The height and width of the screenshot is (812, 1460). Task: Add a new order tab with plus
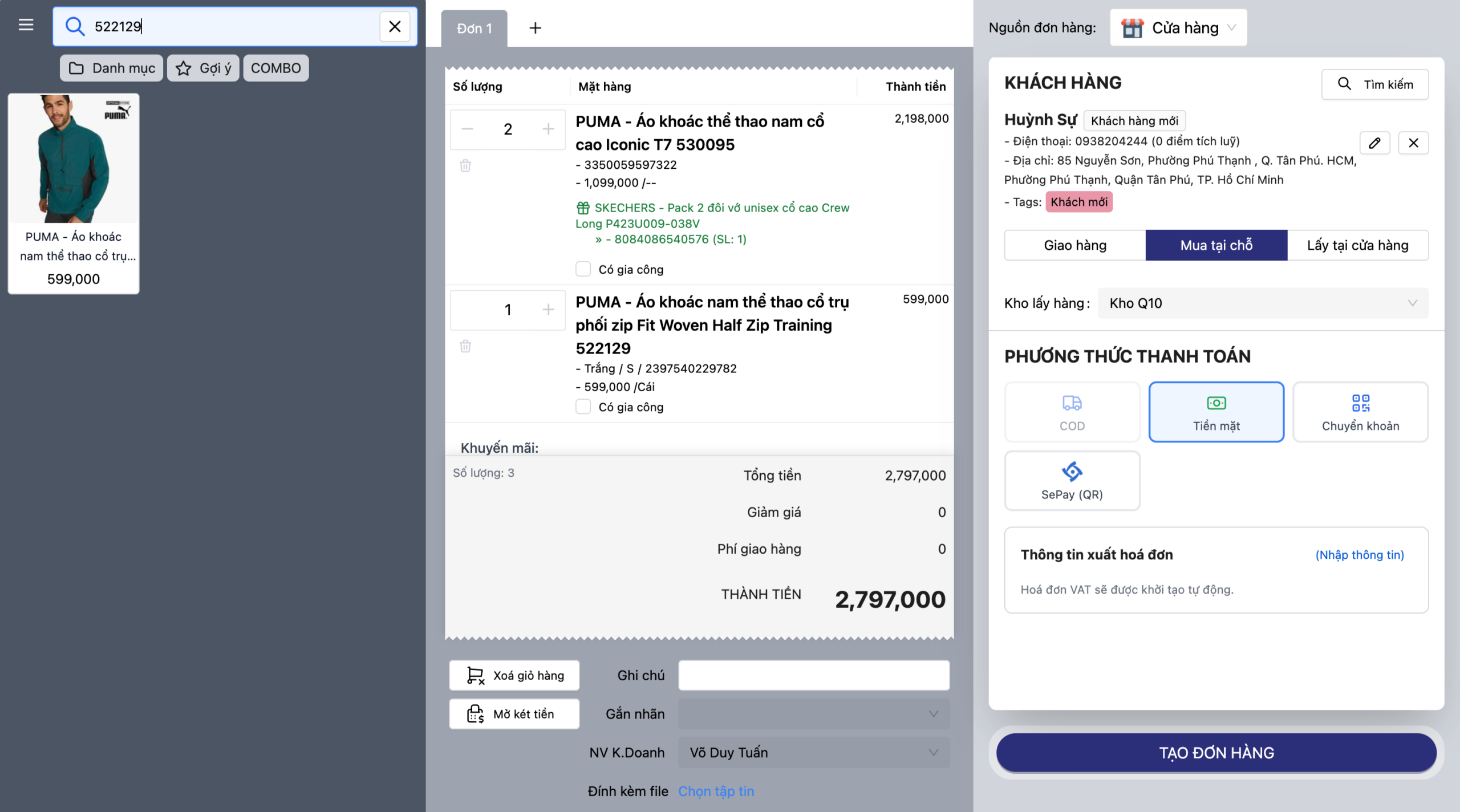coord(535,28)
